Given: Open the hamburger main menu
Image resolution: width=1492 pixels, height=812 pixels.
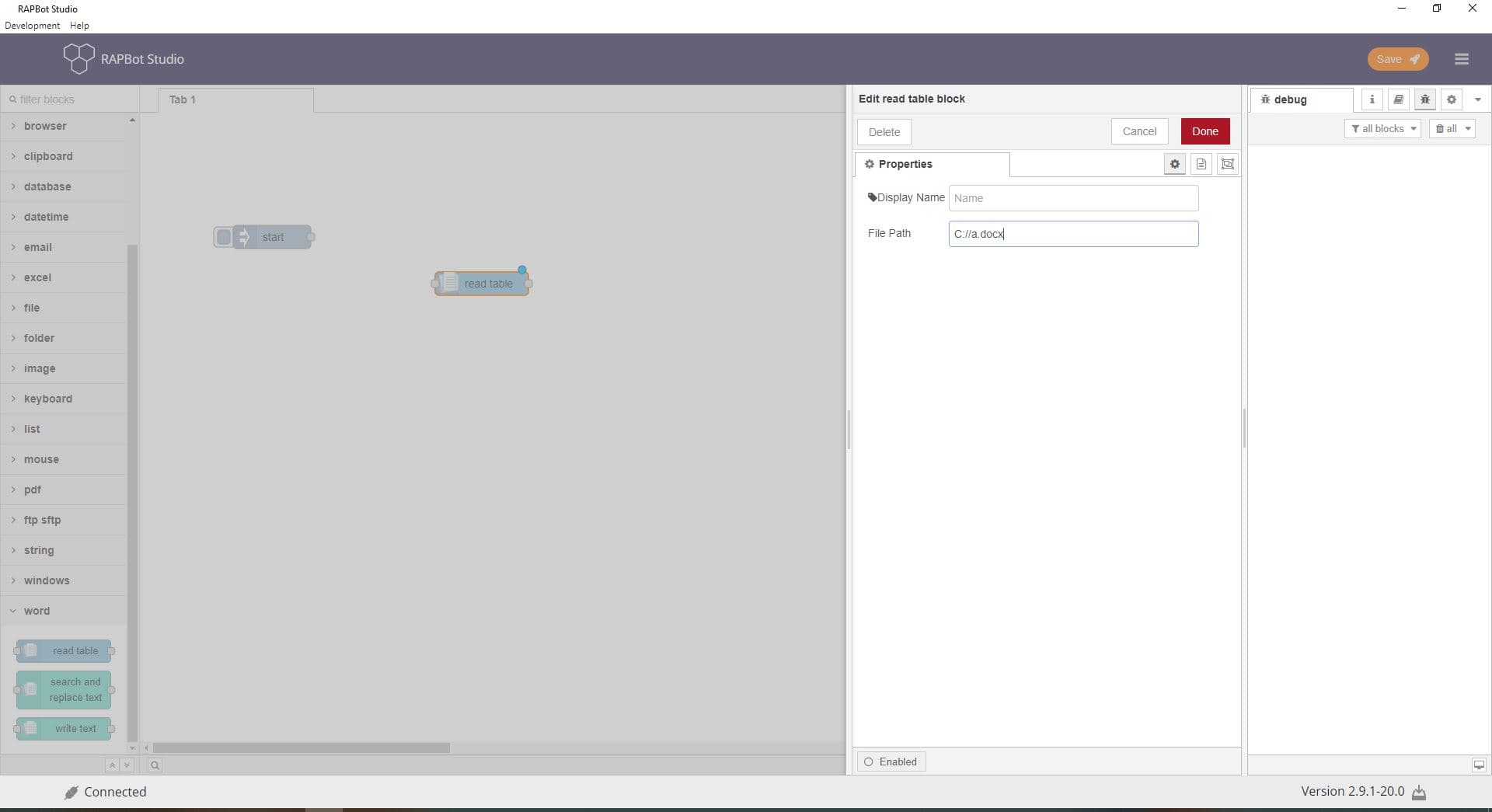Looking at the screenshot, I should coord(1461,59).
